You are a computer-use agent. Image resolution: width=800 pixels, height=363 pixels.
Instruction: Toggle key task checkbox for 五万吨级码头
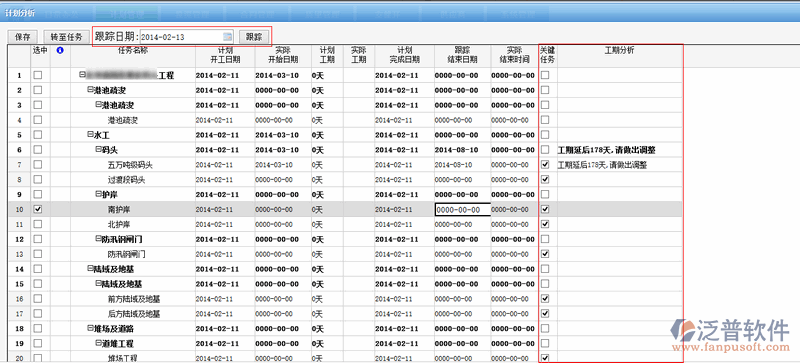click(x=545, y=164)
